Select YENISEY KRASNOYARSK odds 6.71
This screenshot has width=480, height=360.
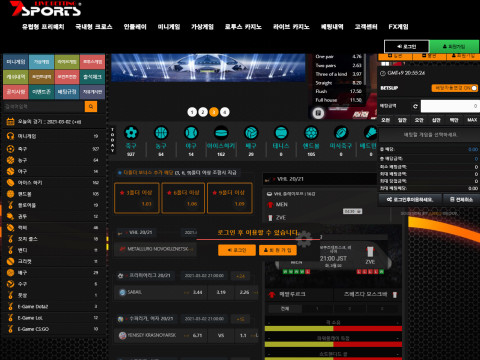(x=197, y=335)
